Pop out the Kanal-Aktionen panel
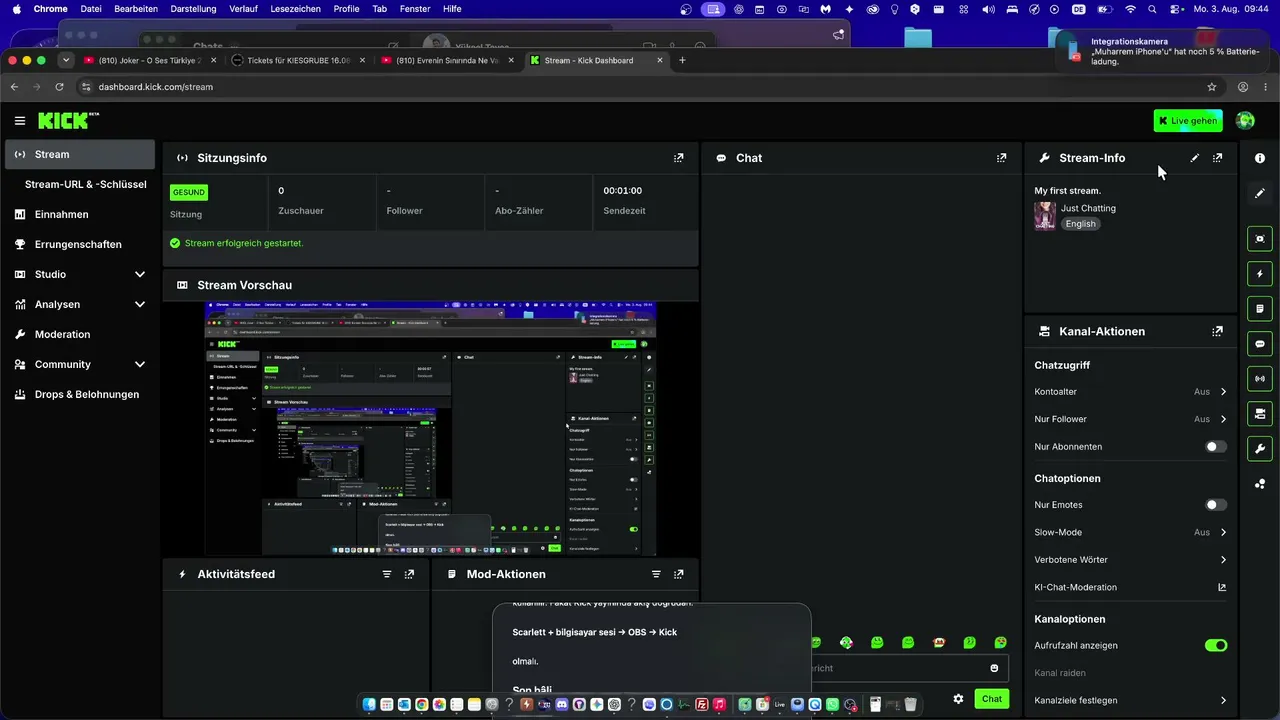This screenshot has height=720, width=1280. point(1217,331)
